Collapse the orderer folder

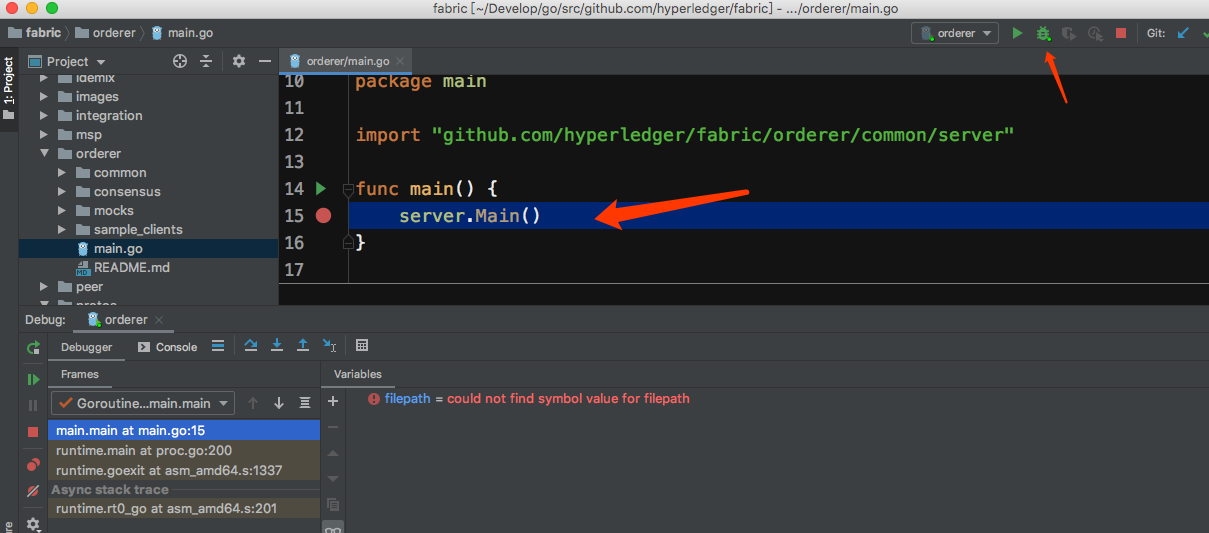(44, 154)
